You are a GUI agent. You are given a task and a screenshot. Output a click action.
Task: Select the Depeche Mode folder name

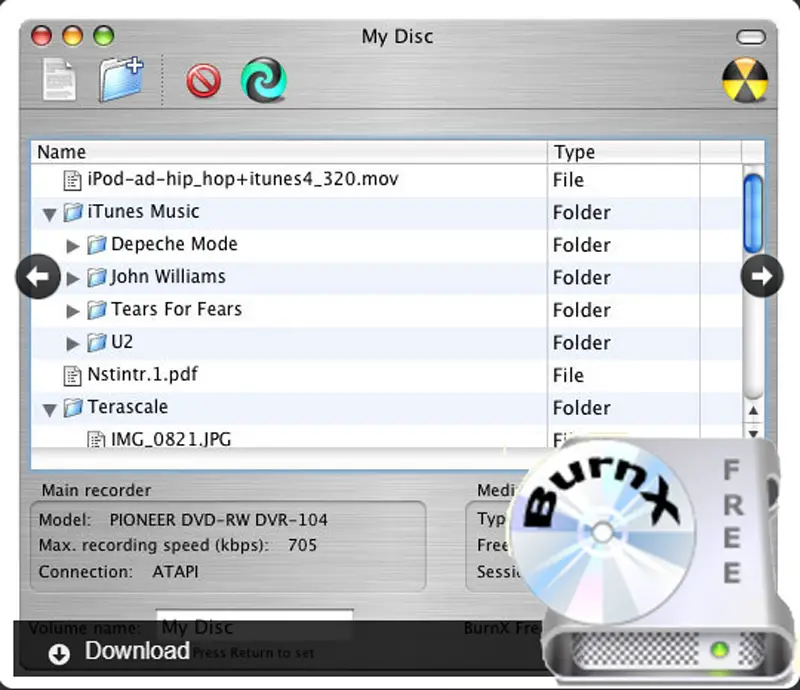(174, 244)
